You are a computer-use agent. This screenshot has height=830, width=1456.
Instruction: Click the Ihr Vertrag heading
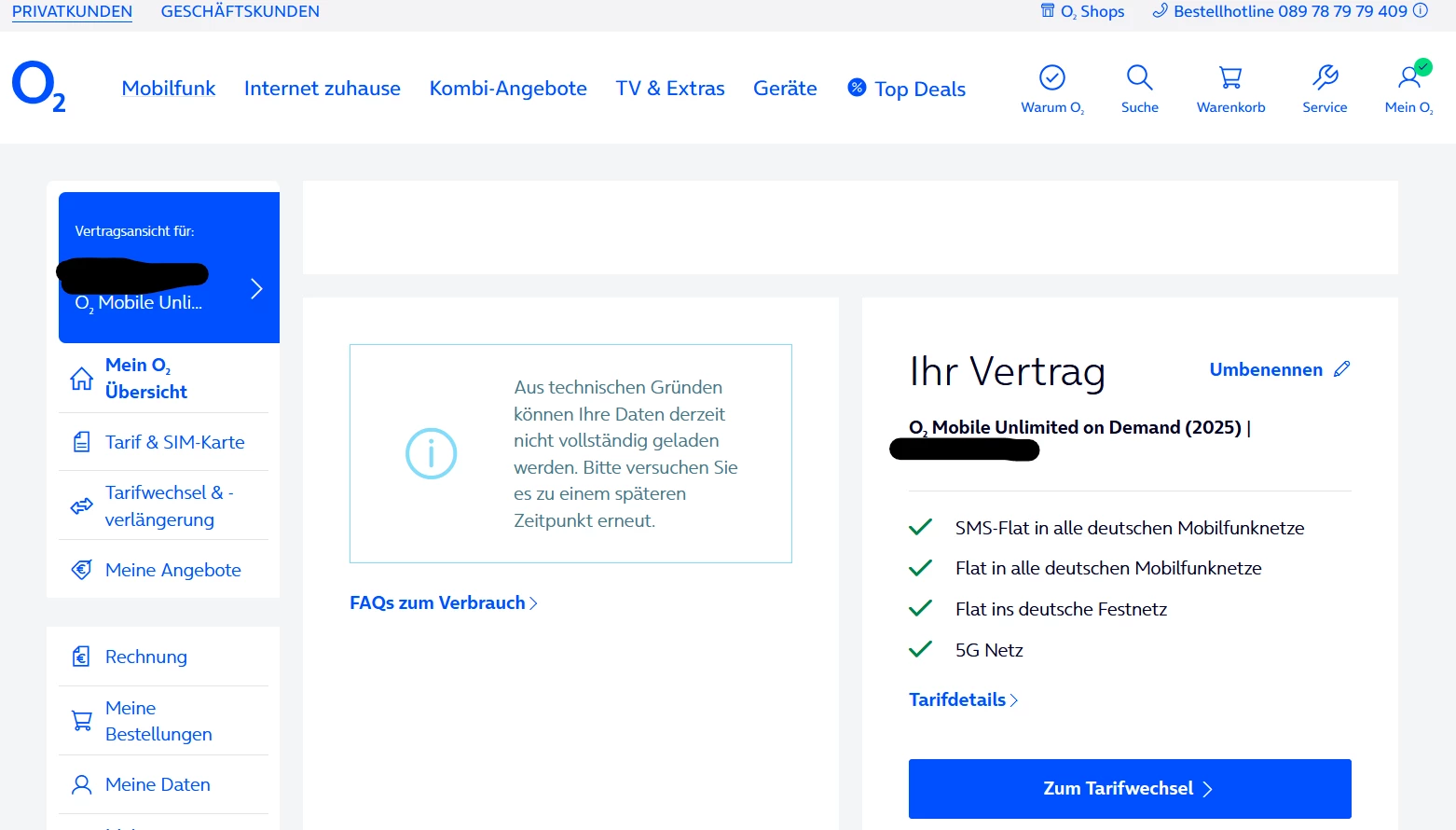[1008, 371]
